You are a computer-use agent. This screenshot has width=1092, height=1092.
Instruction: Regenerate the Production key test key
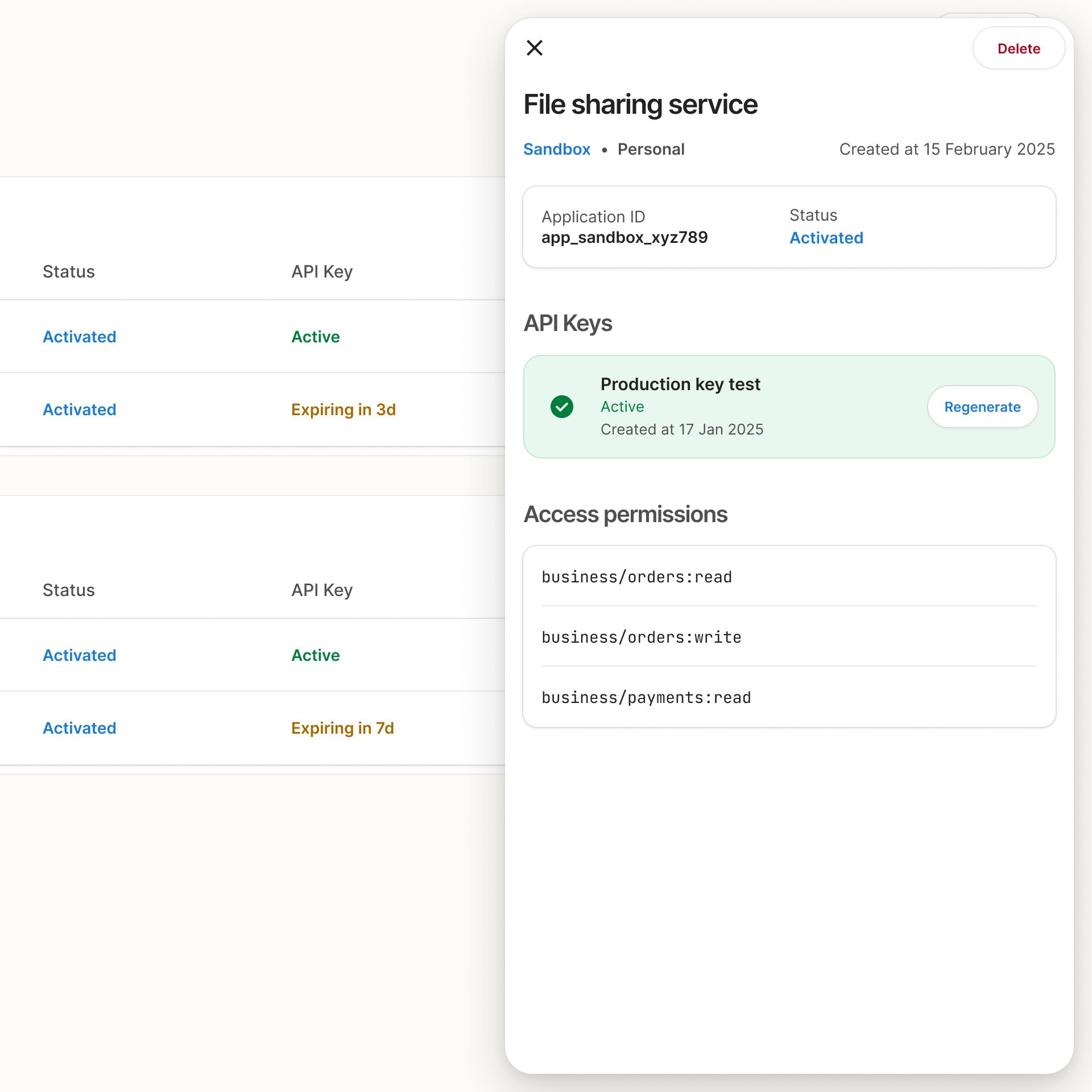click(982, 407)
